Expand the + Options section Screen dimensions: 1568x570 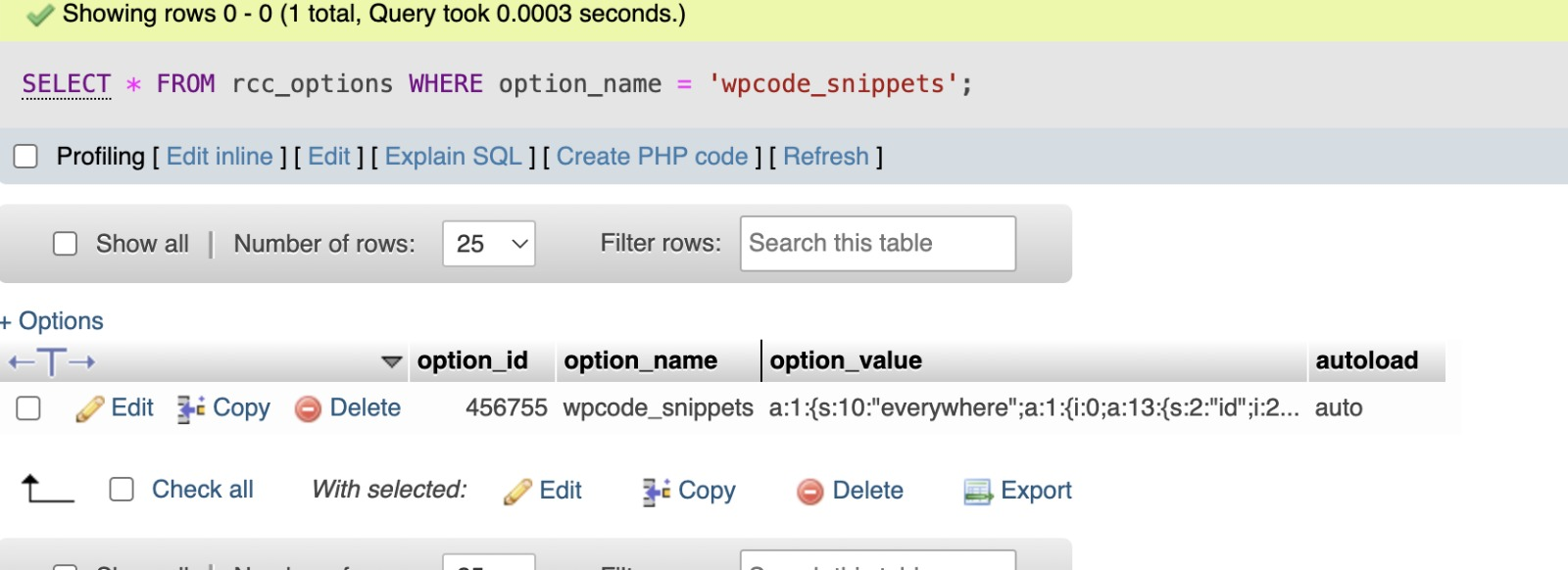(53, 321)
